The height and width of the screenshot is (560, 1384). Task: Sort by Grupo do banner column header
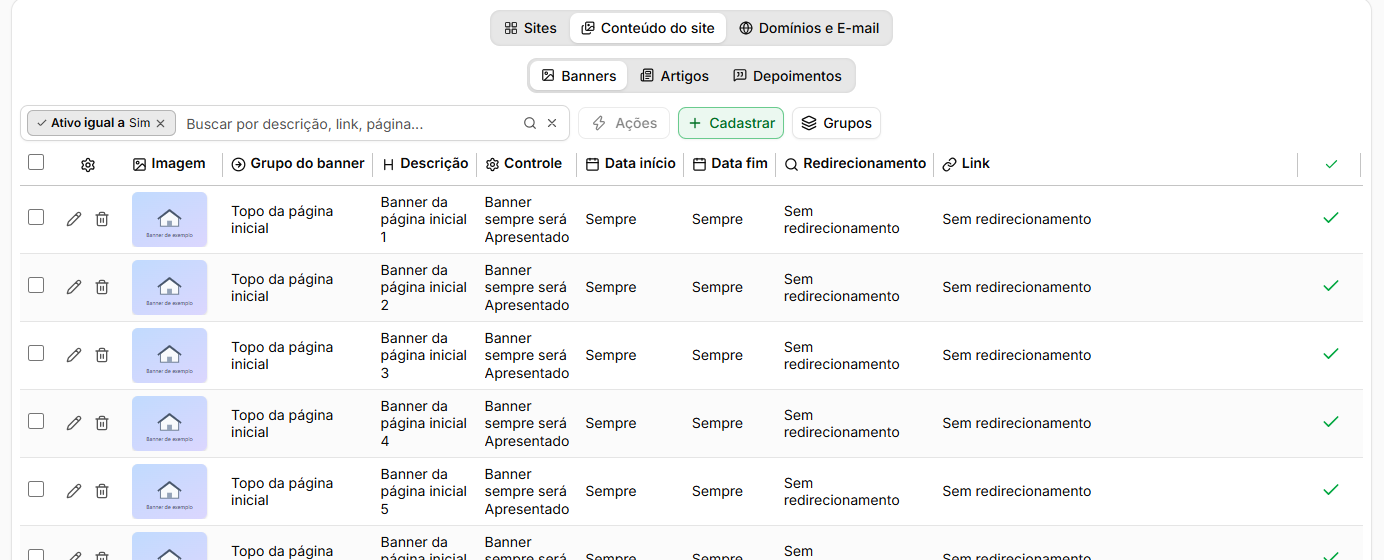click(298, 164)
